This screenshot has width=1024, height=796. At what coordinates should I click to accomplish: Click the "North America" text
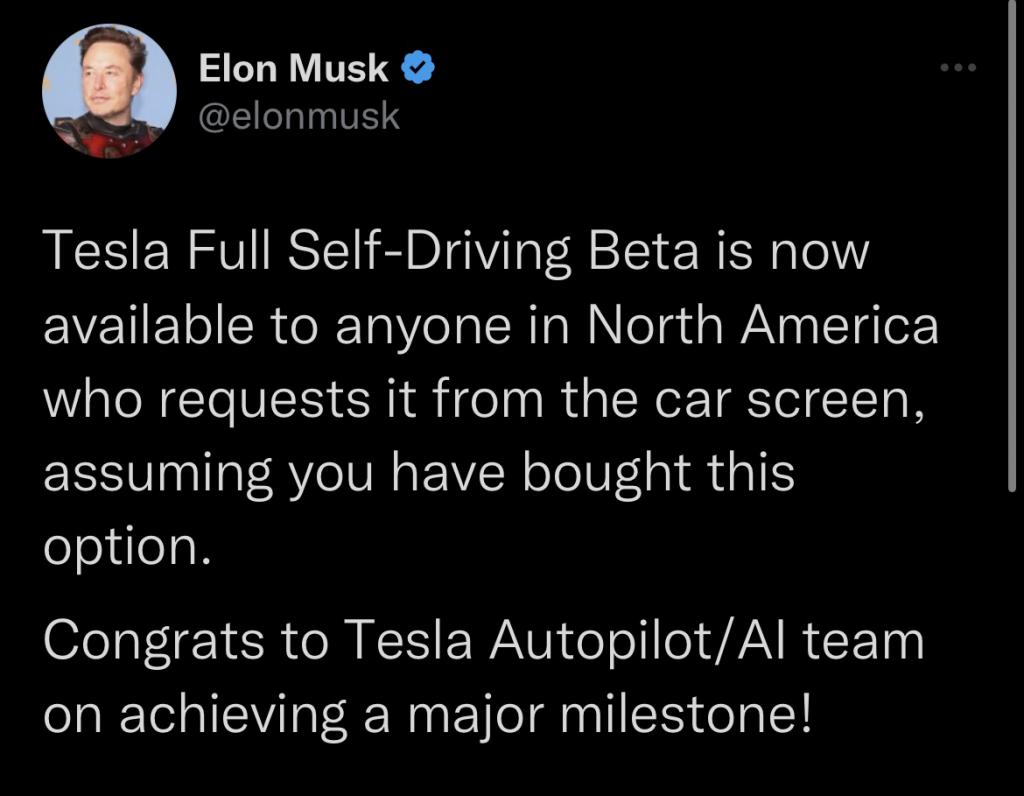click(763, 325)
